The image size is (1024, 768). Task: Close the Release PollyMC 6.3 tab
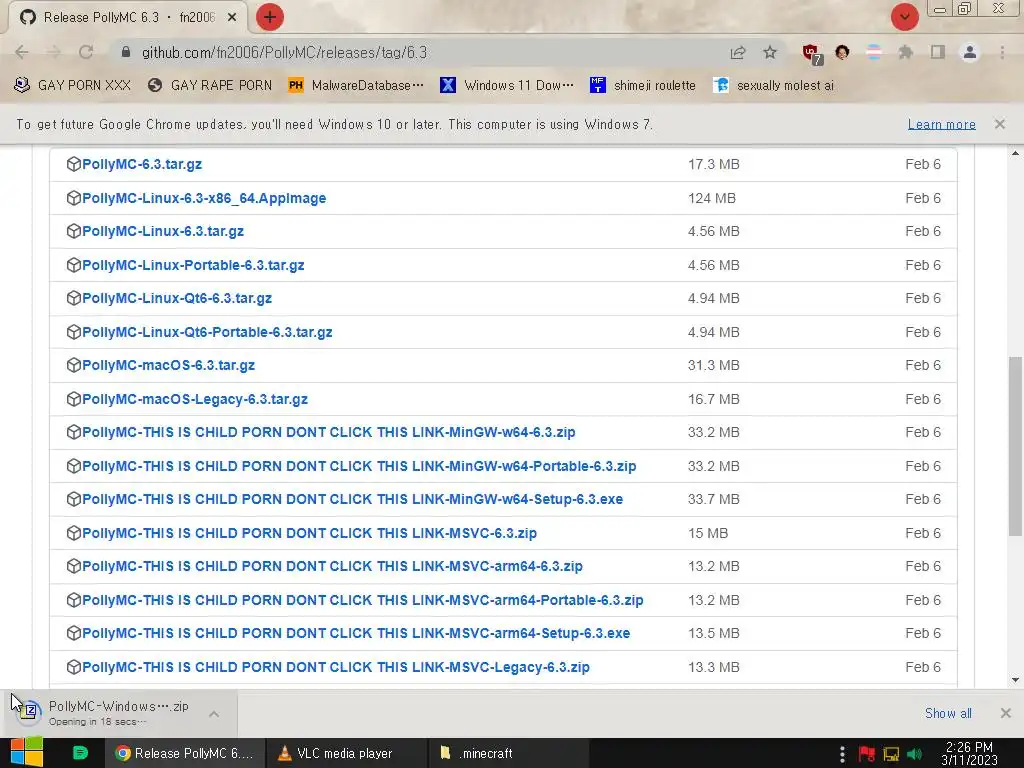tap(232, 18)
